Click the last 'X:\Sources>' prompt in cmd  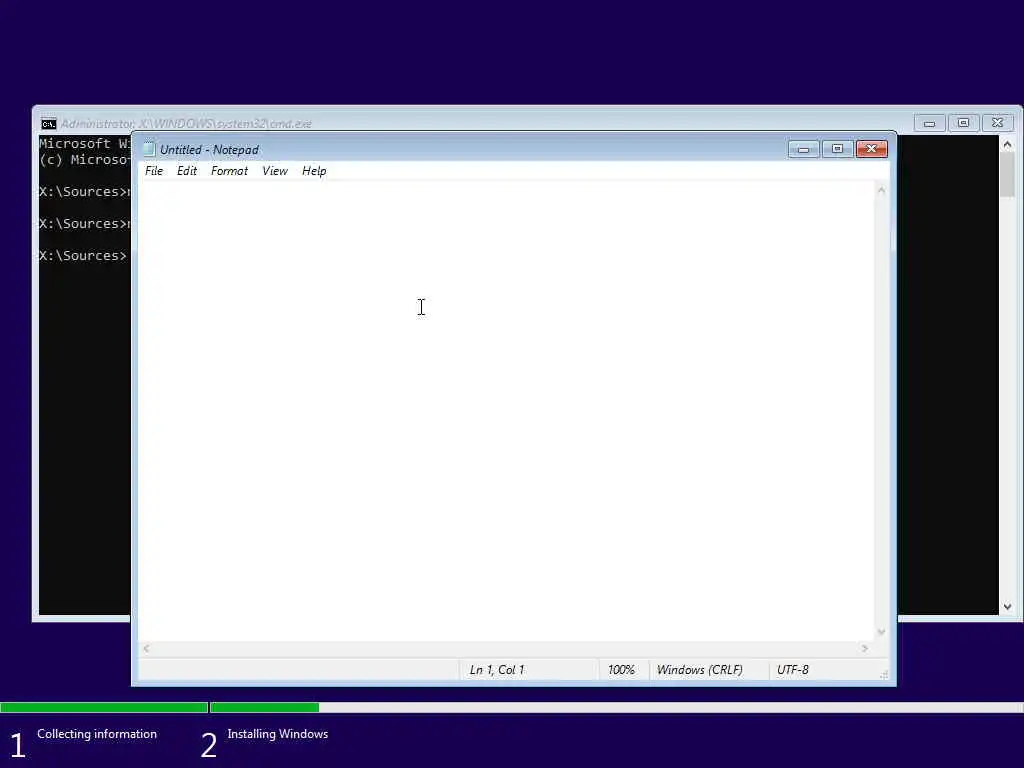tap(82, 255)
